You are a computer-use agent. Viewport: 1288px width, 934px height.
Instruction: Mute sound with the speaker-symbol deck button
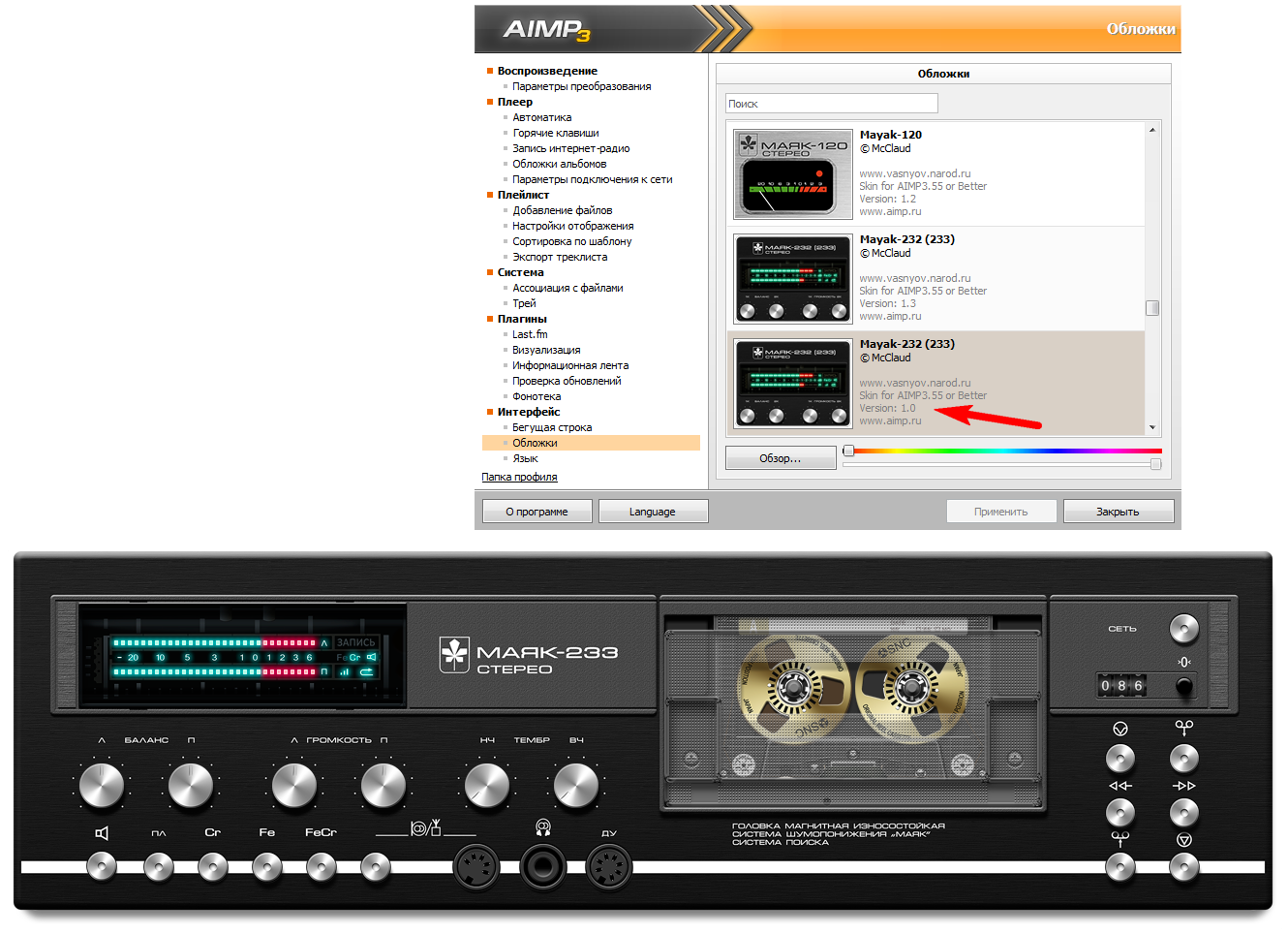tap(102, 866)
